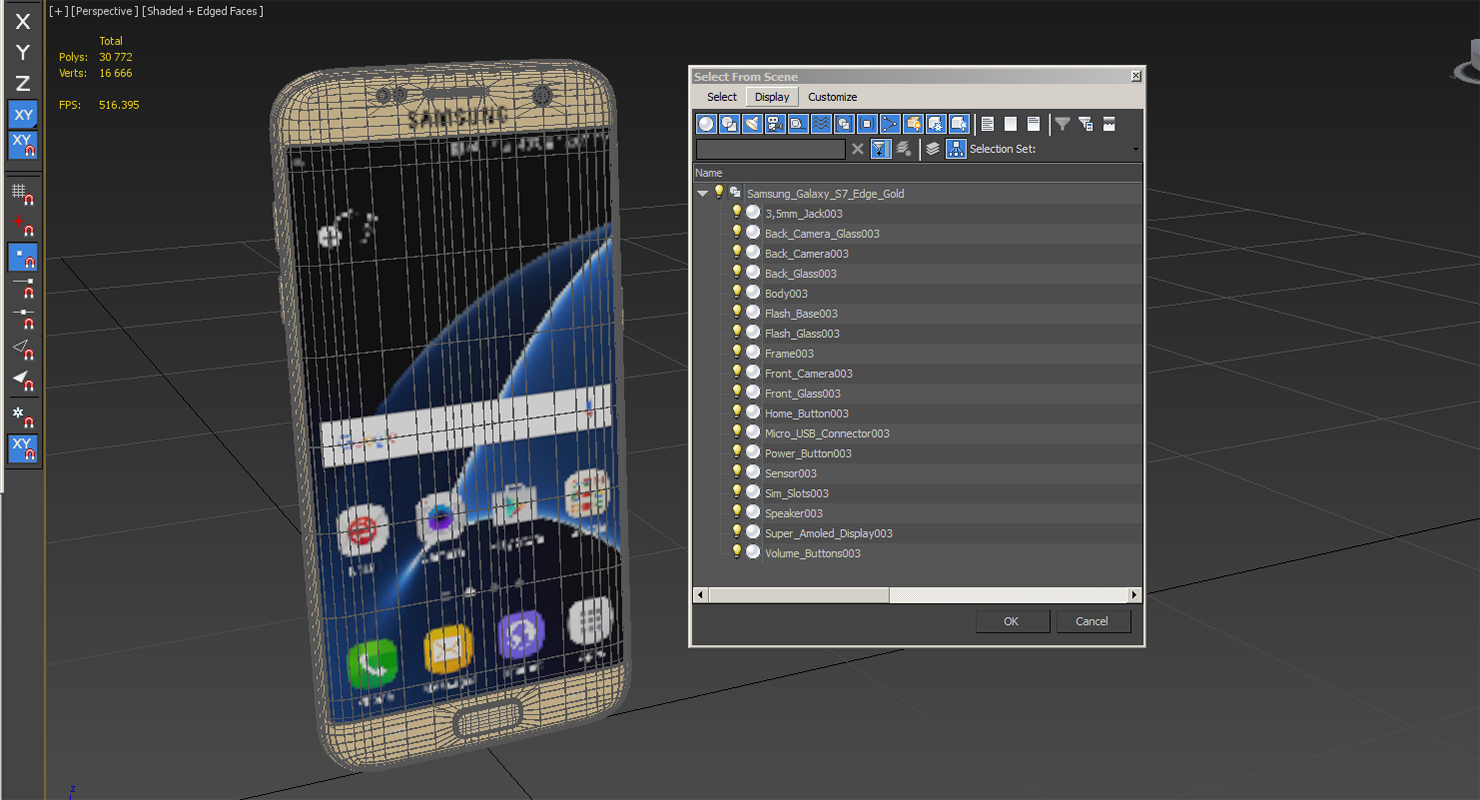Toggle Display Shapes filter icon
This screenshot has height=800, width=1480.
point(730,124)
